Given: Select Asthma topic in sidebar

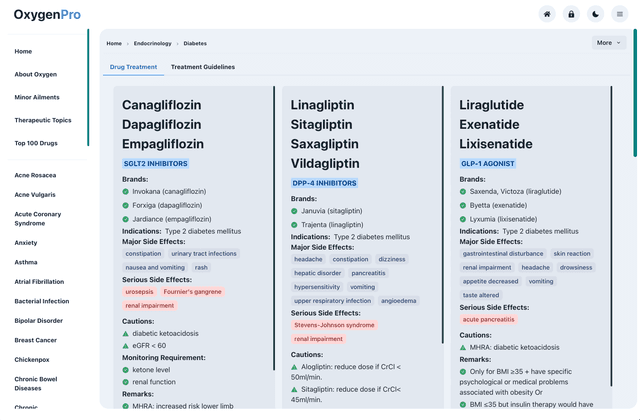Looking at the screenshot, I should click(x=26, y=262).
